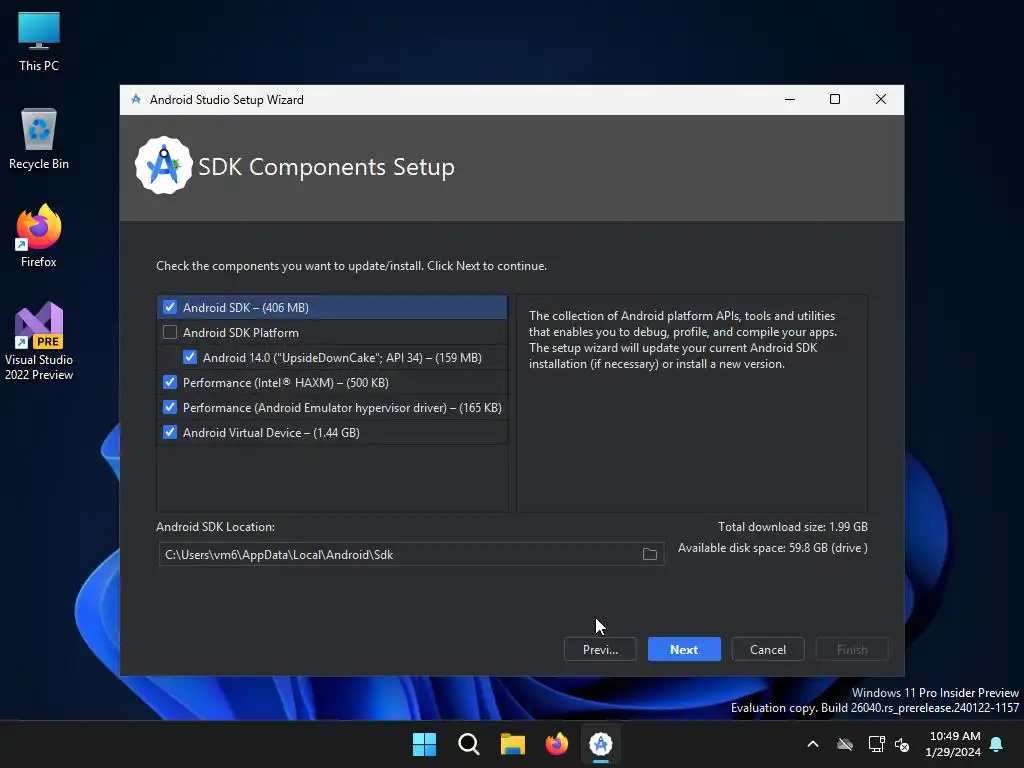Open This PC desktop icon
The height and width of the screenshot is (768, 1024).
point(39,41)
